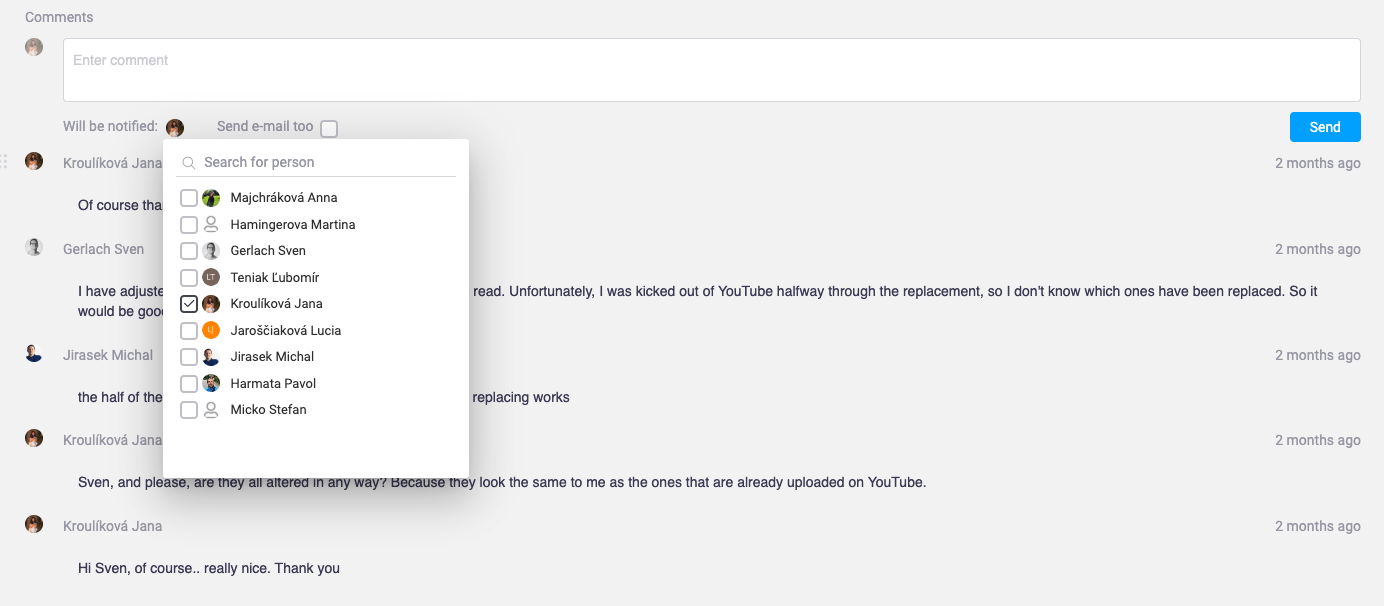The width and height of the screenshot is (1384, 606).
Task: Select the Gerlach Sven checkbox
Action: (x=189, y=251)
